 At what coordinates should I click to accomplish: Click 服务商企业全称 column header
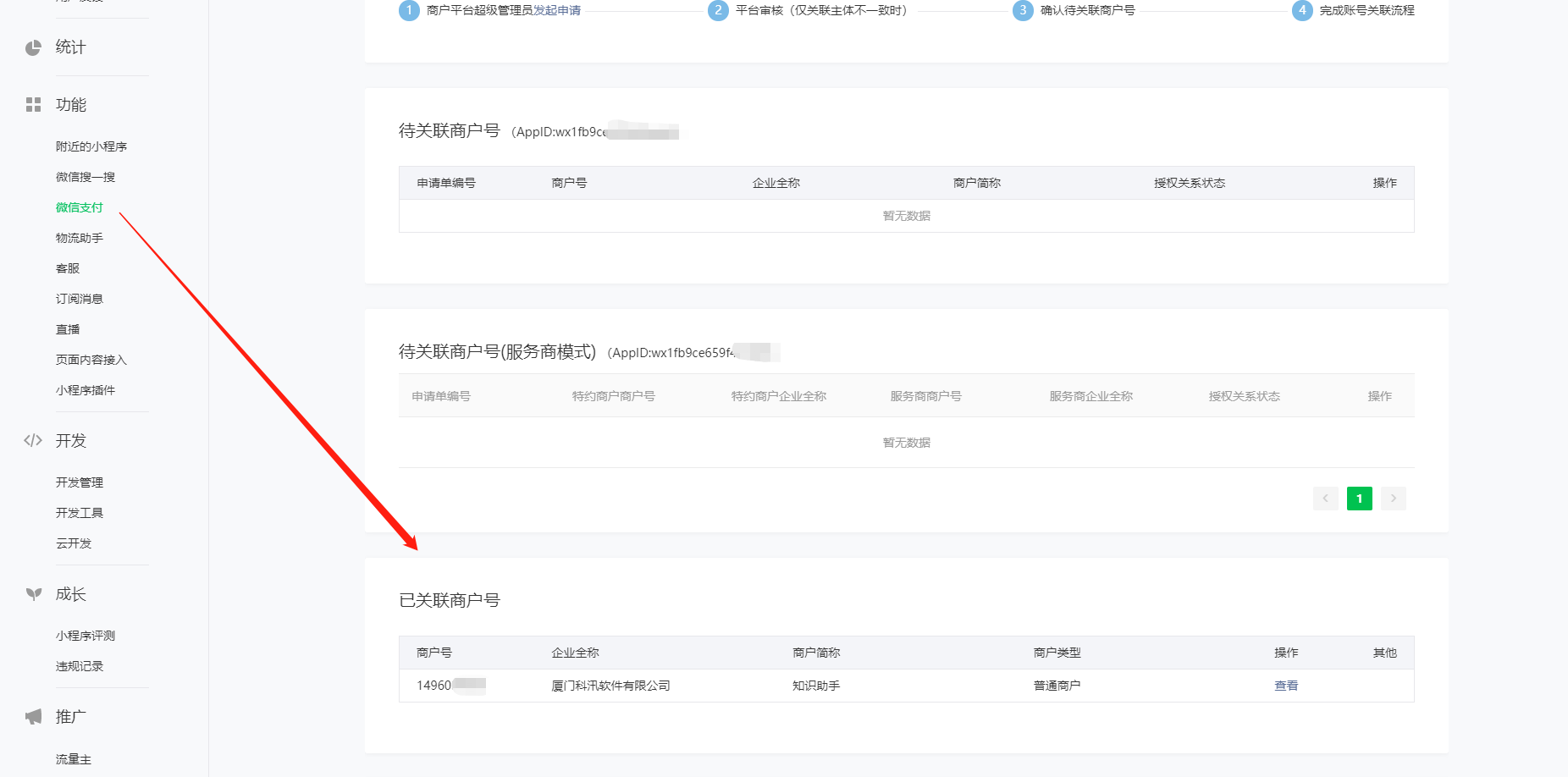pos(1091,396)
